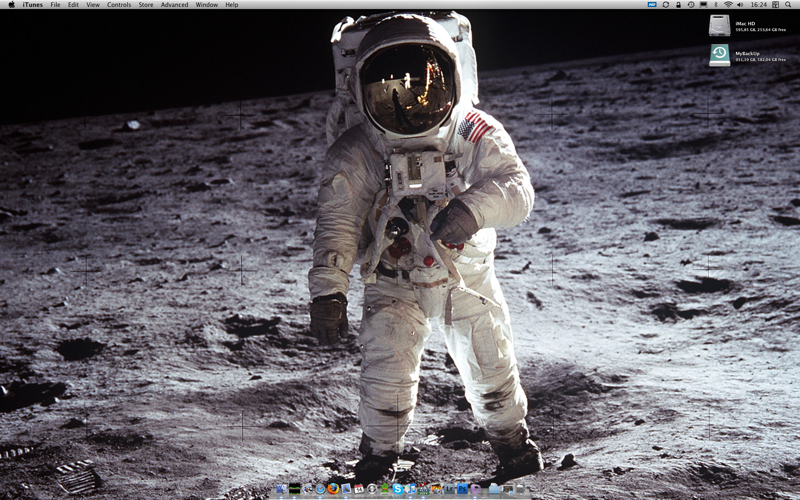Screen dimensions: 800x500
Task: Open the Store menu
Action: click(146, 5)
